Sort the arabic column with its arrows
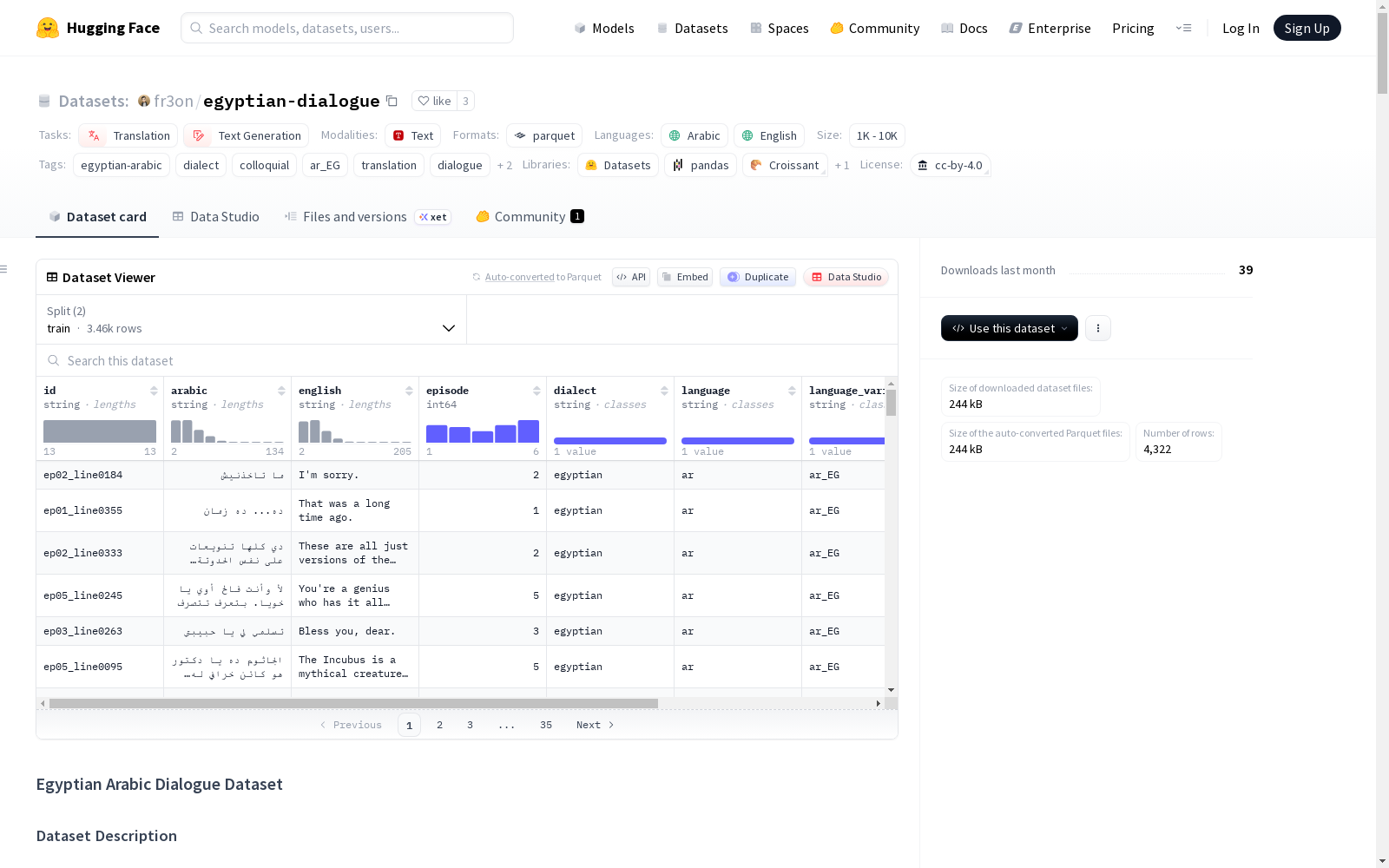Image resolution: width=1389 pixels, height=868 pixels. pos(281,391)
